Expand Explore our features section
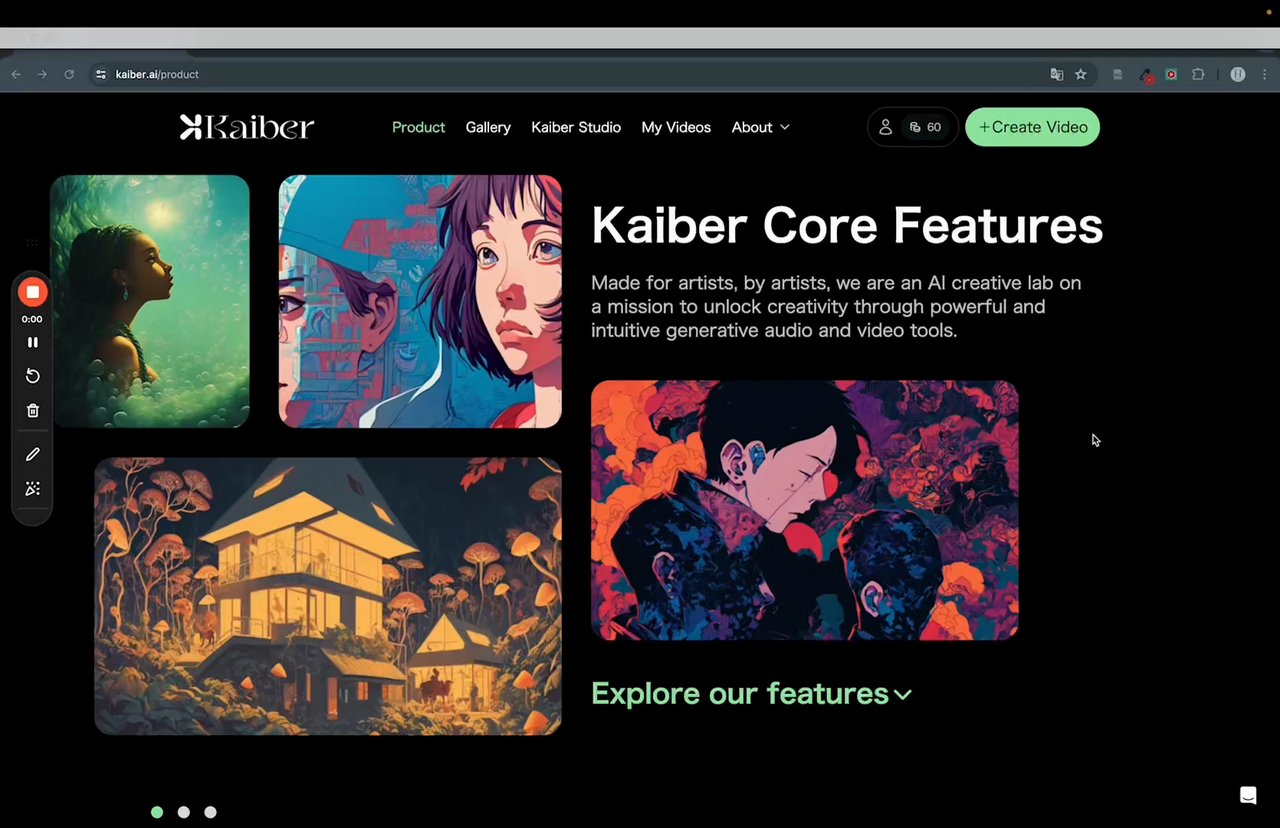This screenshot has height=828, width=1280. pos(751,693)
